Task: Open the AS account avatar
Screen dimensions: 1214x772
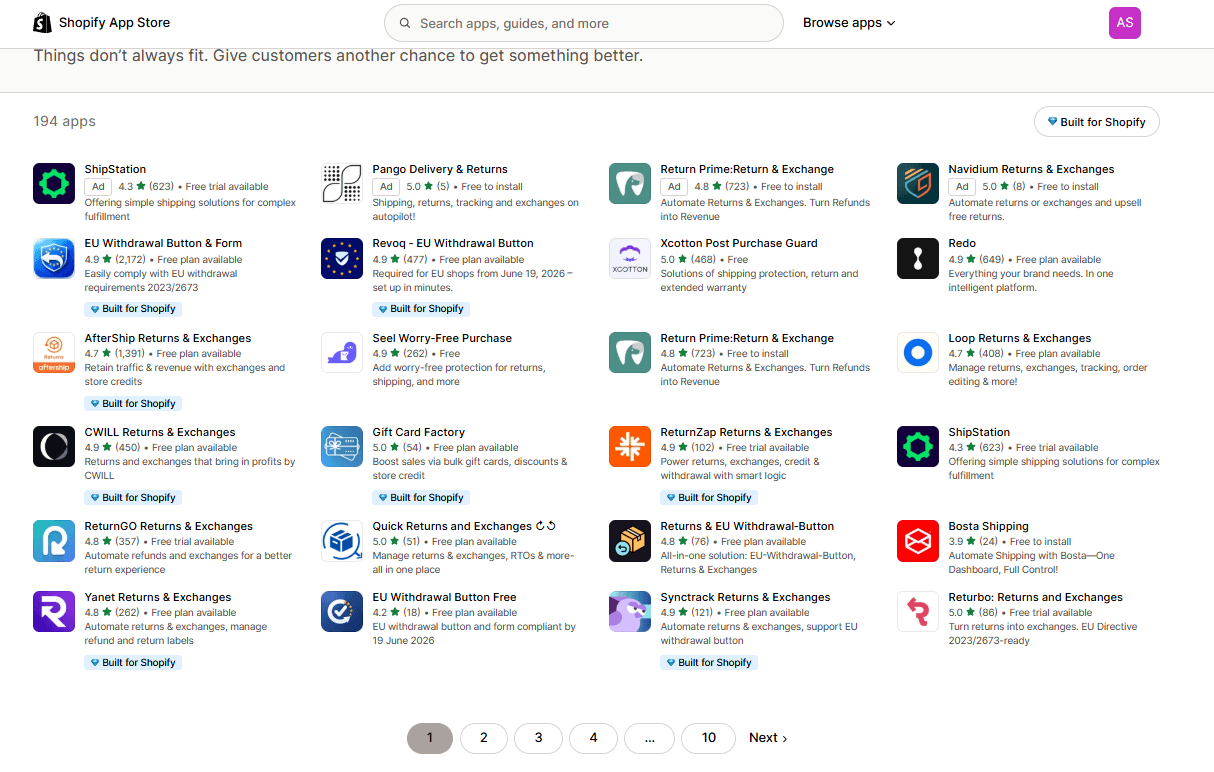Action: (1125, 23)
